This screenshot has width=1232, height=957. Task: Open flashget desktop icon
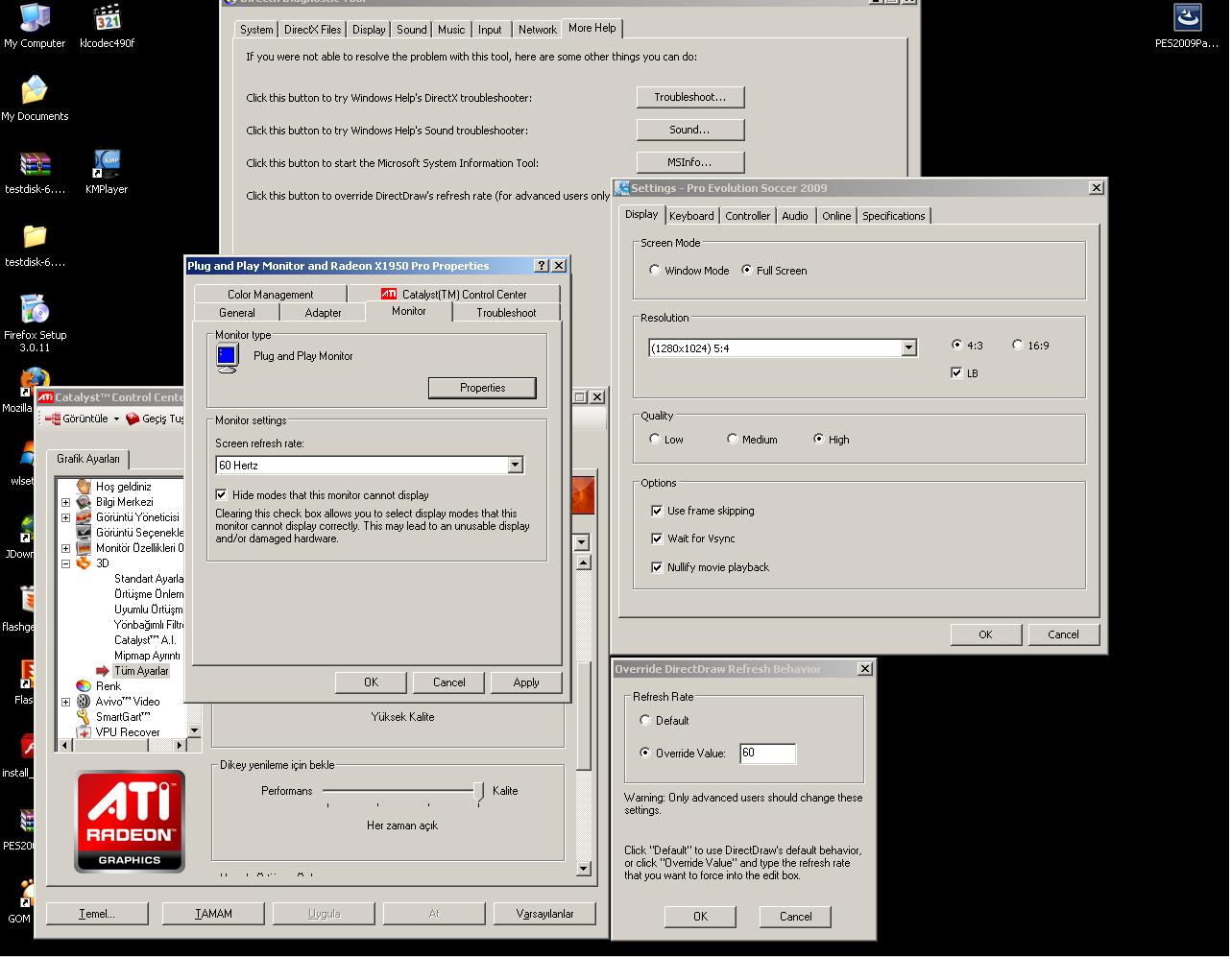coord(27,602)
